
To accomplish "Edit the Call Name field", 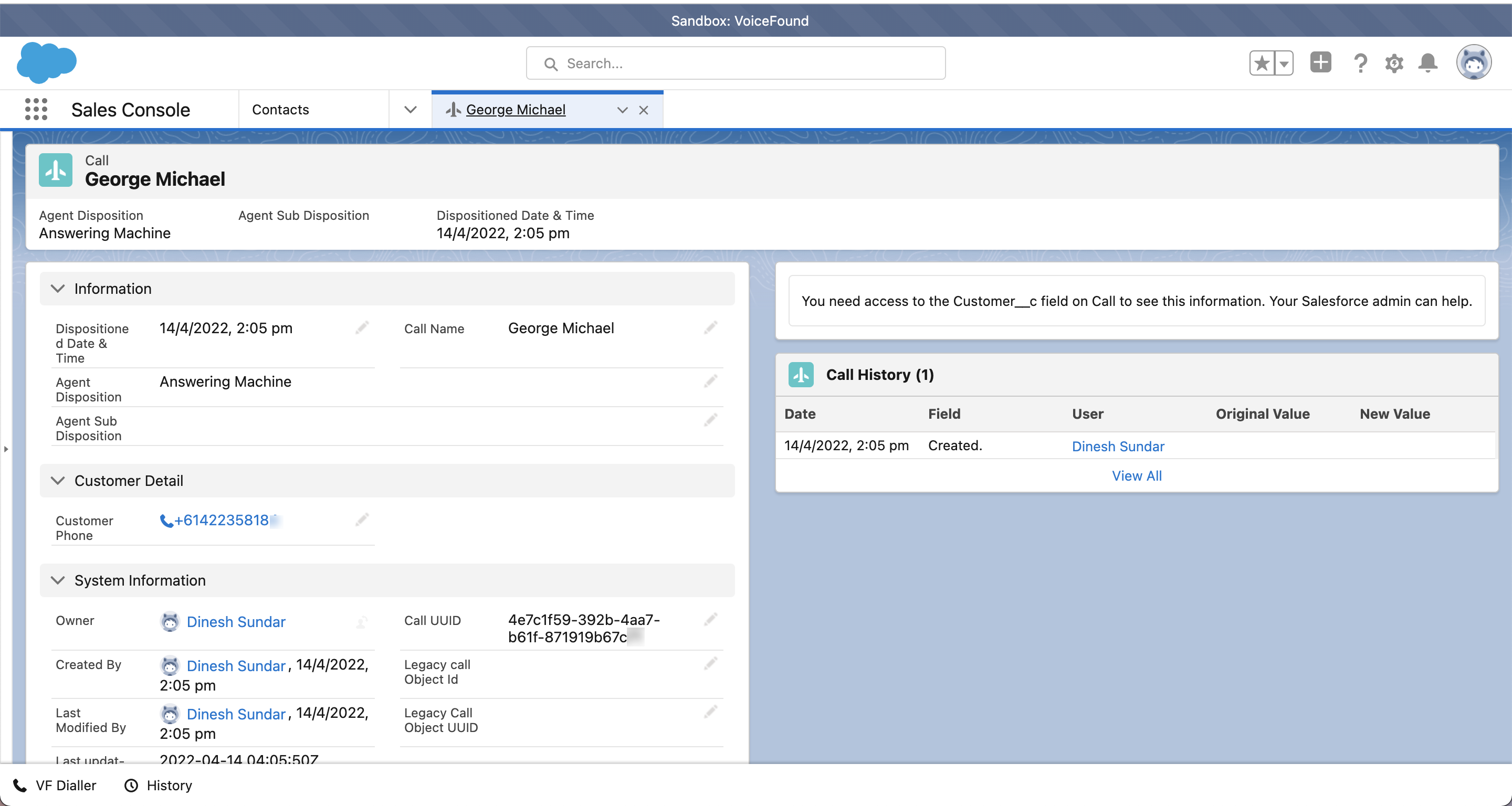I will [711, 327].
